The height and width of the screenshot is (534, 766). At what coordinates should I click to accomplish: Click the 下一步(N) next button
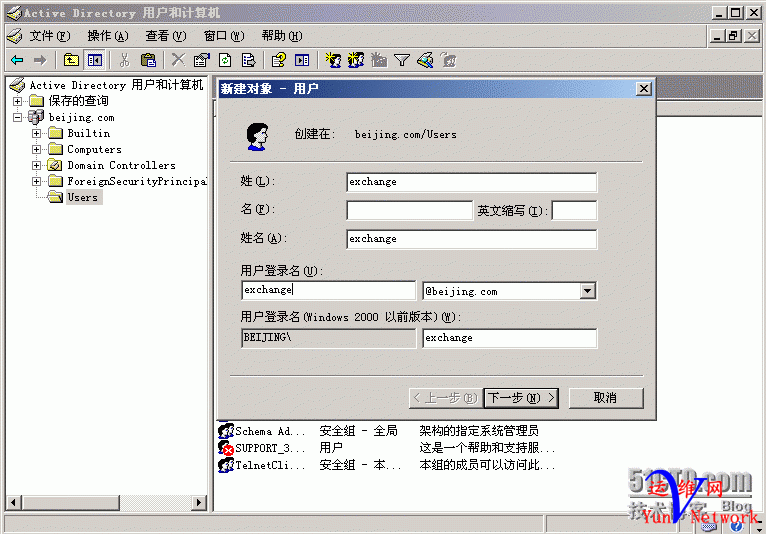[x=521, y=398]
